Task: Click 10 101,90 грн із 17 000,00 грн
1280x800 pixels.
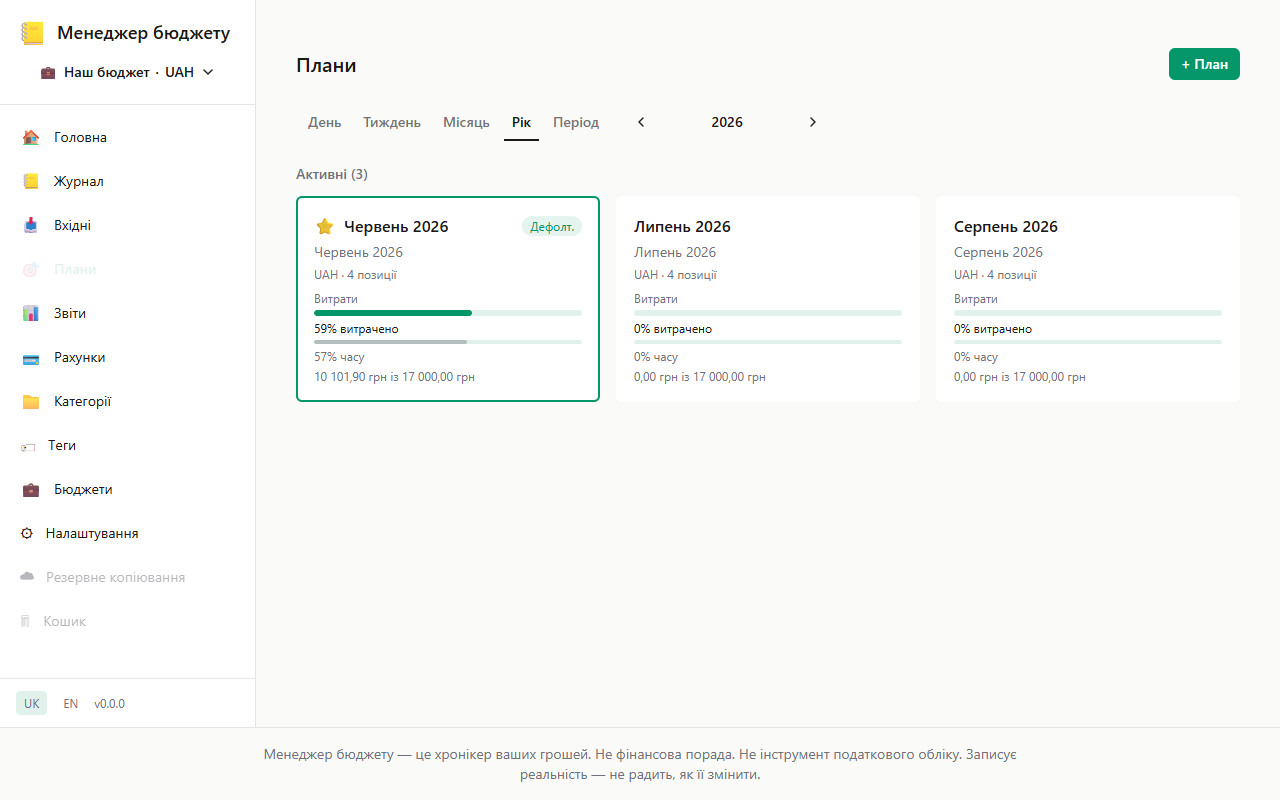Action: pos(394,377)
